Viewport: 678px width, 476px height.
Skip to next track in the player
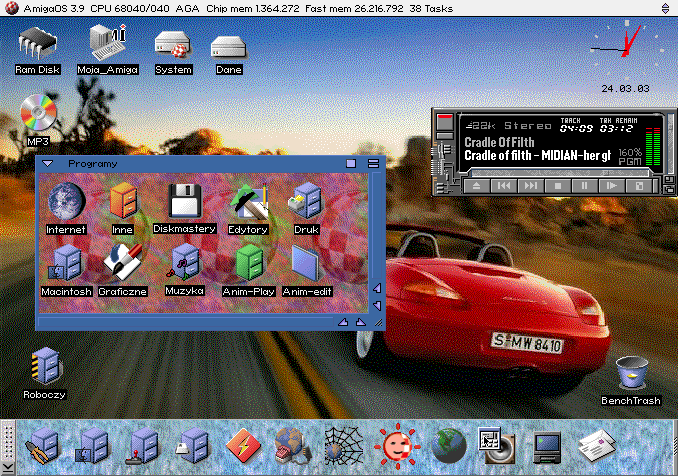[x=531, y=186]
